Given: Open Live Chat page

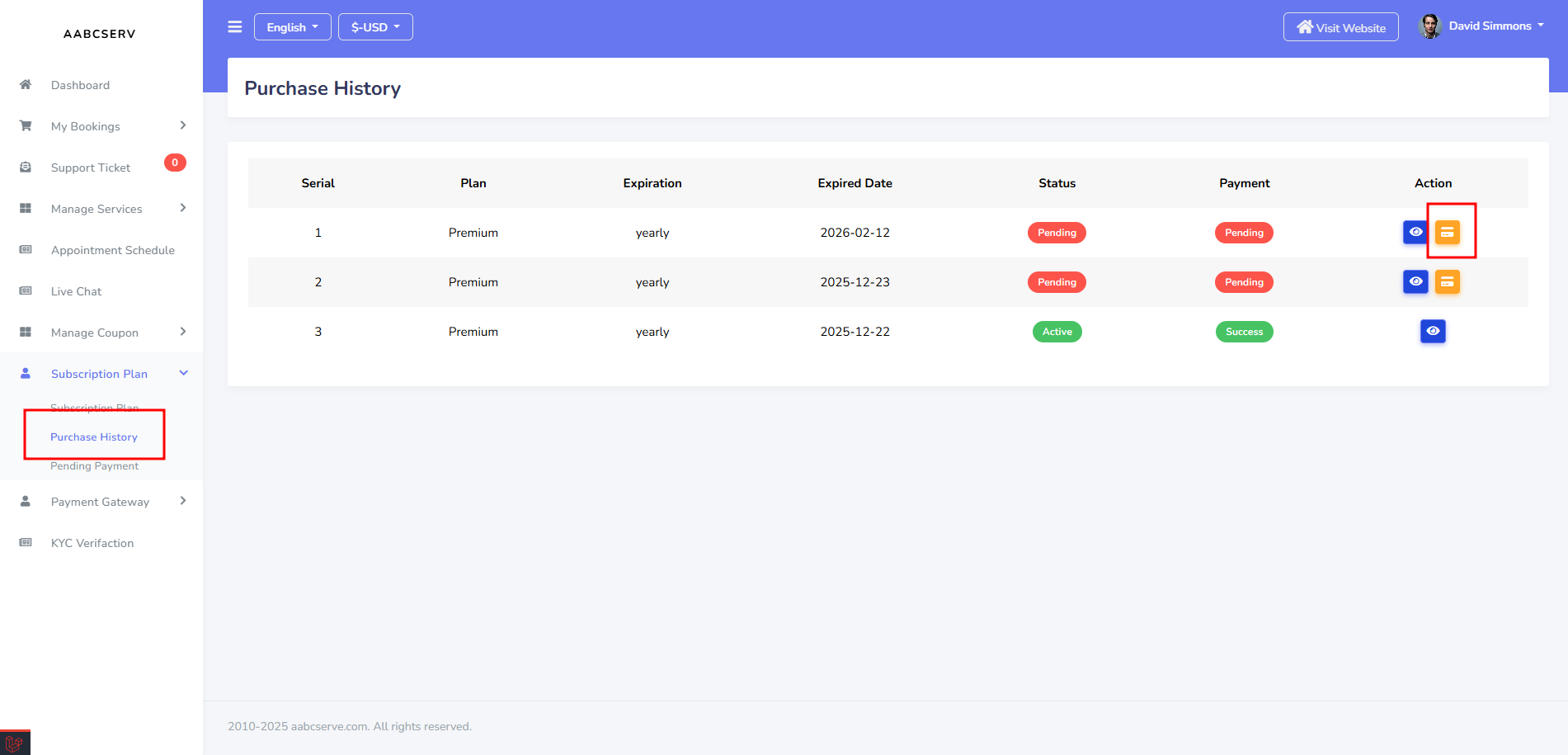Looking at the screenshot, I should pos(76,291).
